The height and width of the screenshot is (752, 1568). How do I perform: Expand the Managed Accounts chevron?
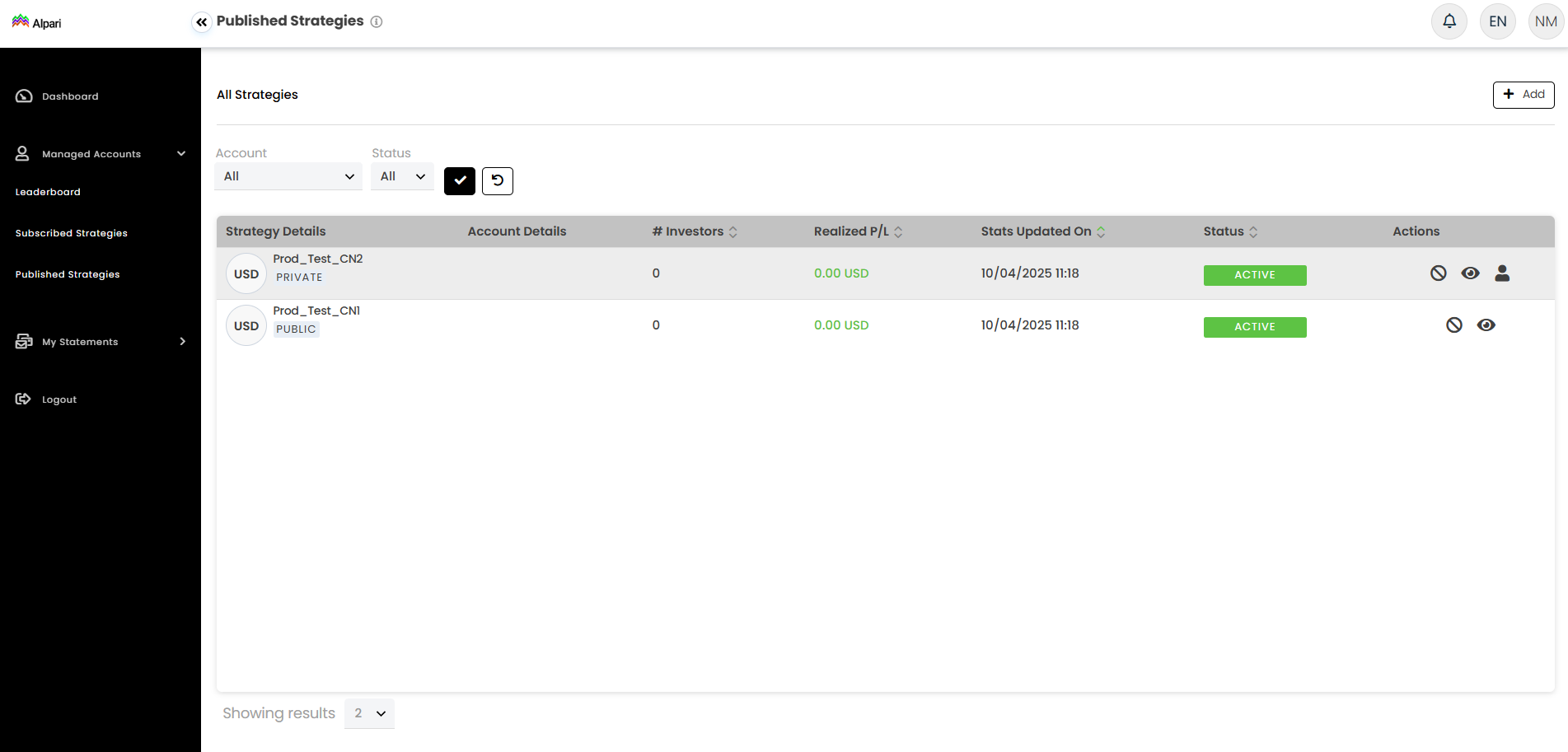[181, 154]
